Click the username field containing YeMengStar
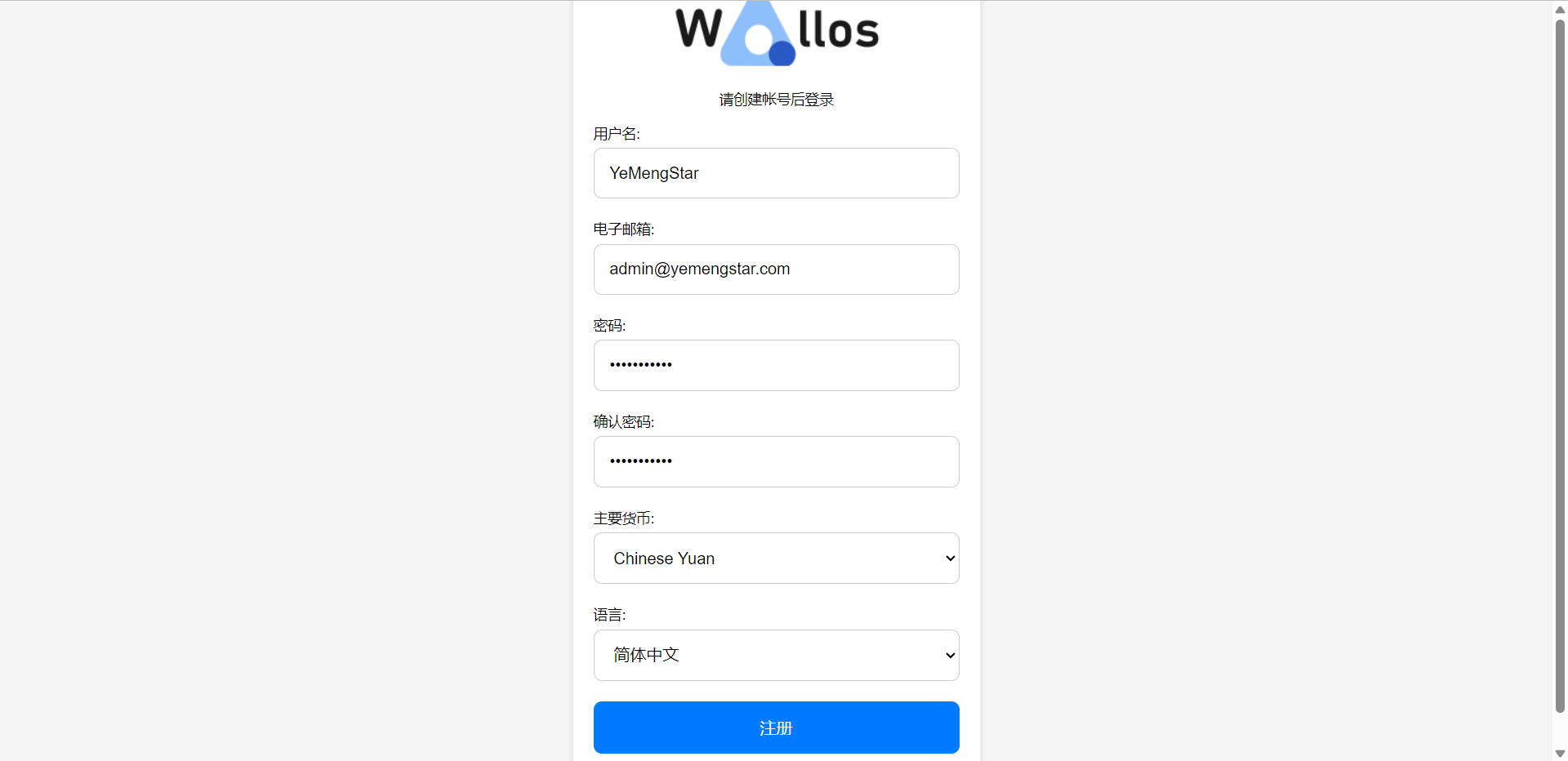 [776, 173]
